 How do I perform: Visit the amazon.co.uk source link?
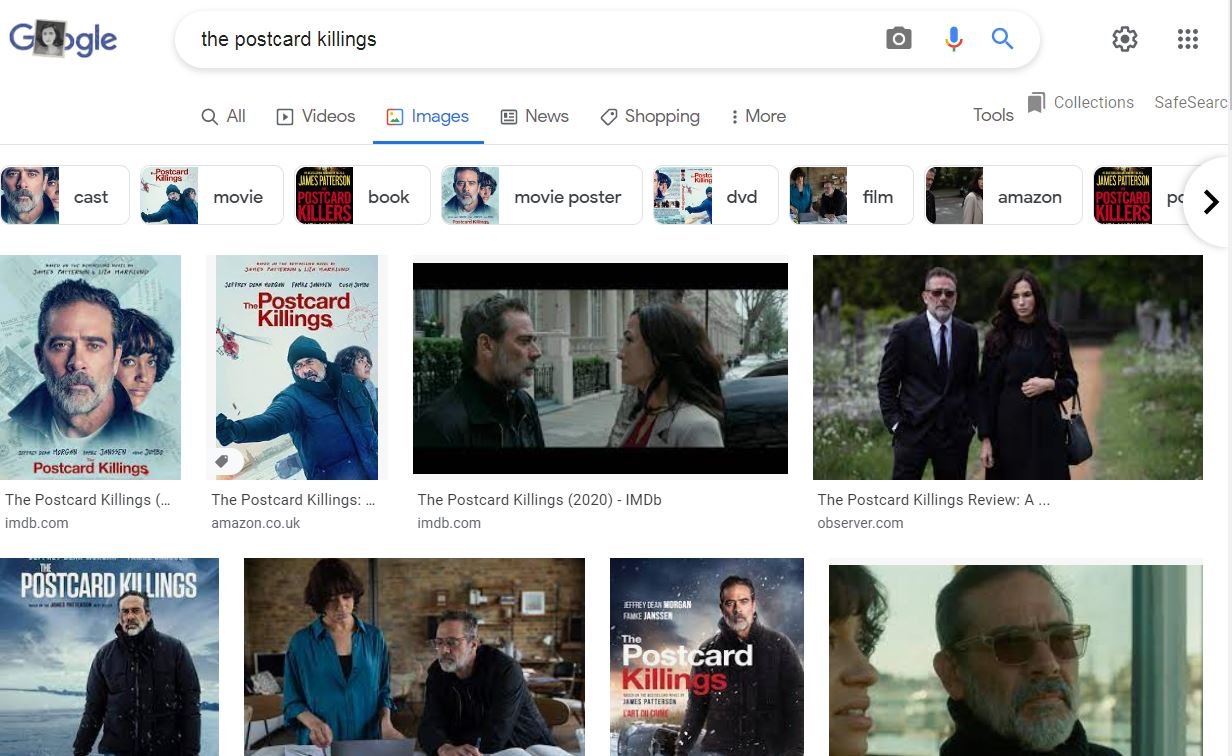coord(255,523)
